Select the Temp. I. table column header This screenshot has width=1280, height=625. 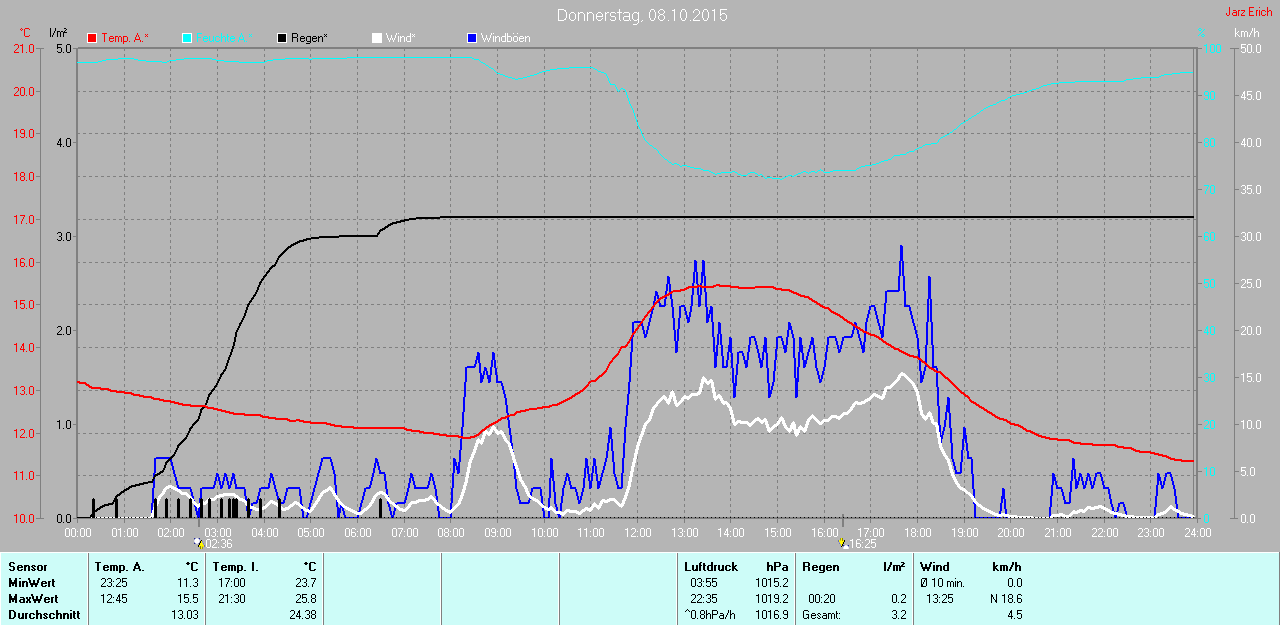(x=235, y=567)
